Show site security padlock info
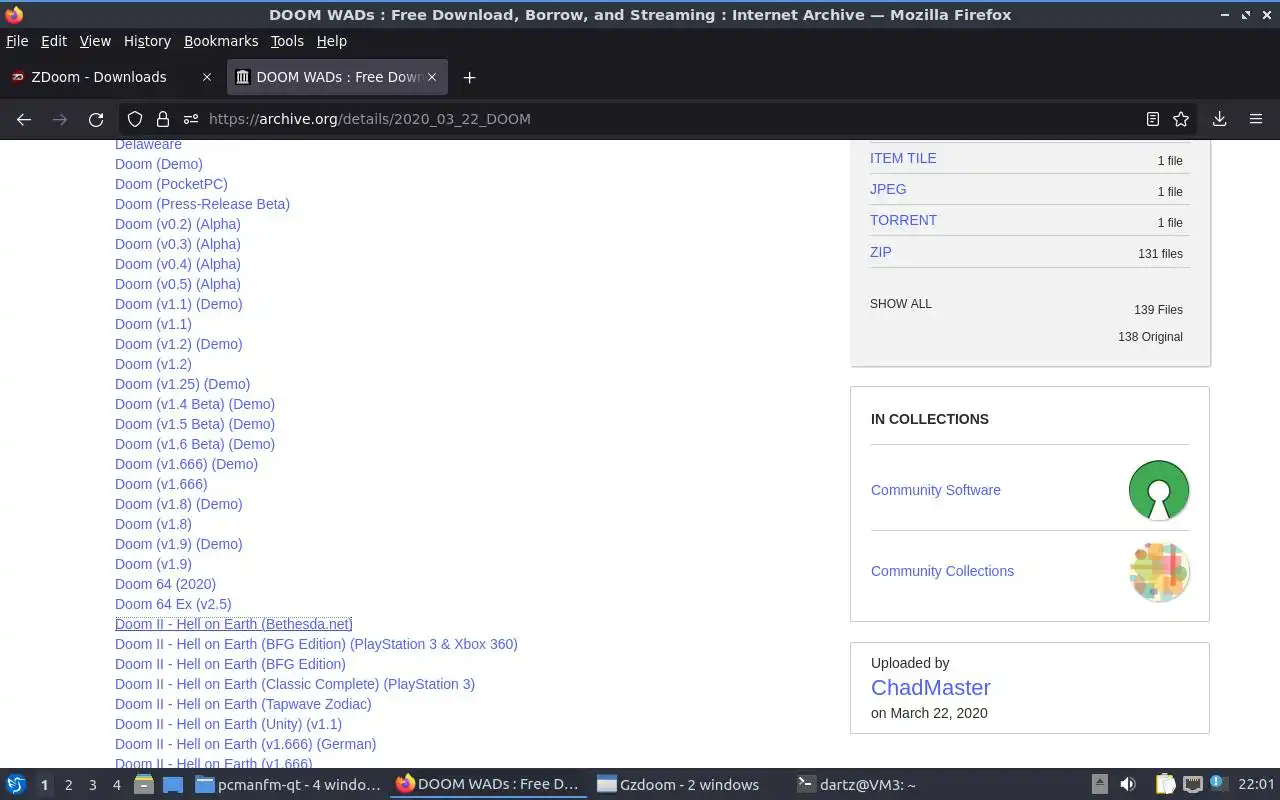 pos(163,119)
